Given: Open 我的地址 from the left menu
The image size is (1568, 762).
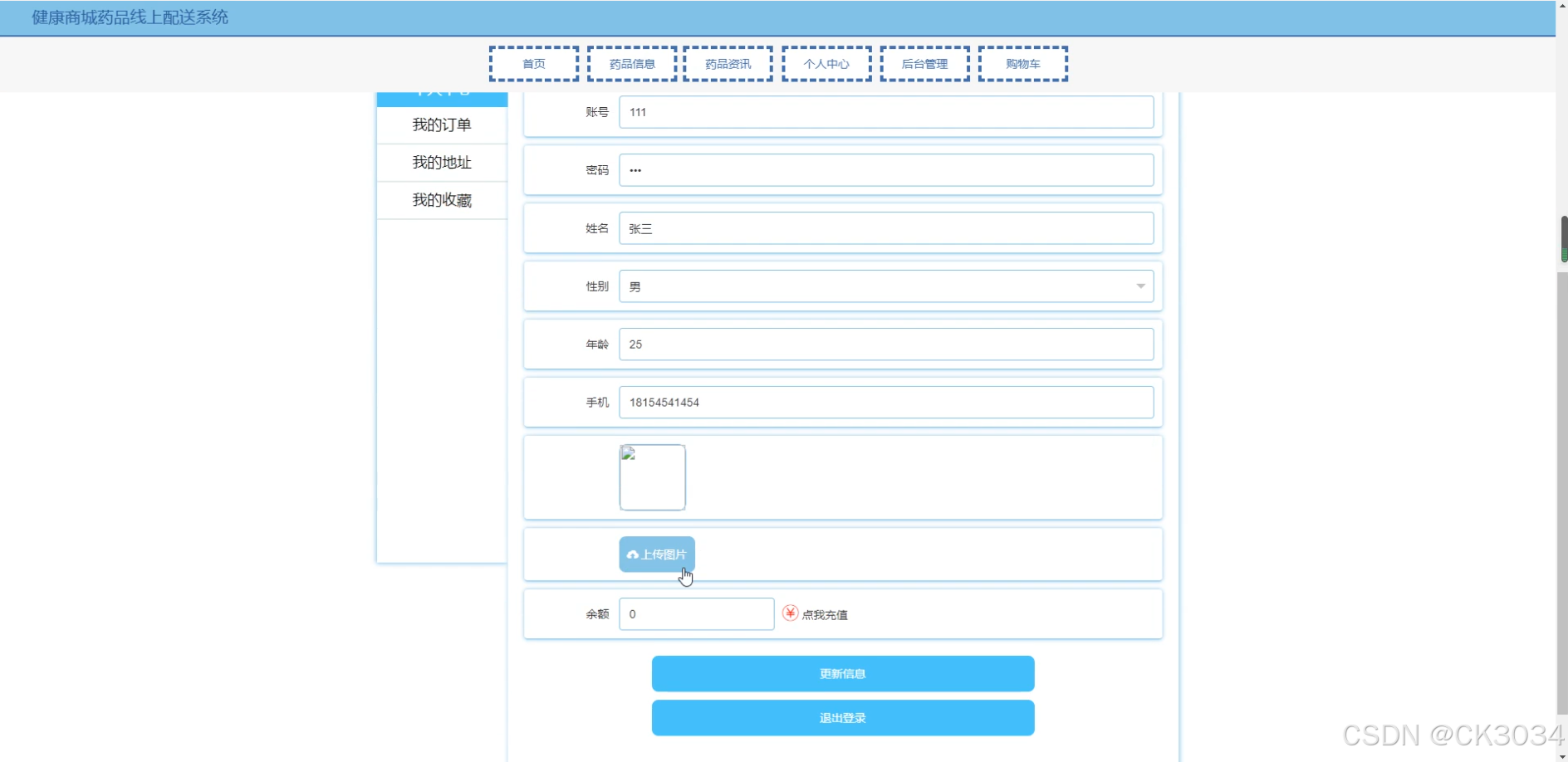Looking at the screenshot, I should 441,162.
